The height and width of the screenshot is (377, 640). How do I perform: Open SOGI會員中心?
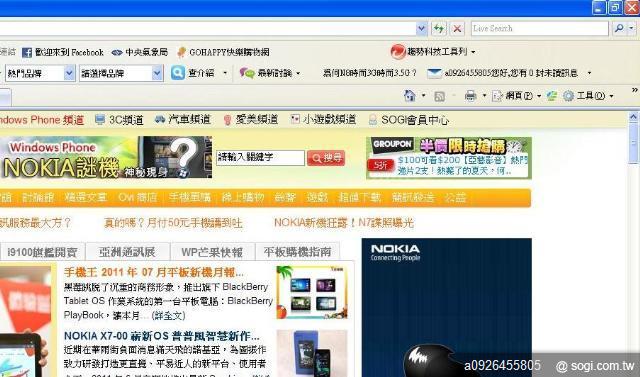409,120
